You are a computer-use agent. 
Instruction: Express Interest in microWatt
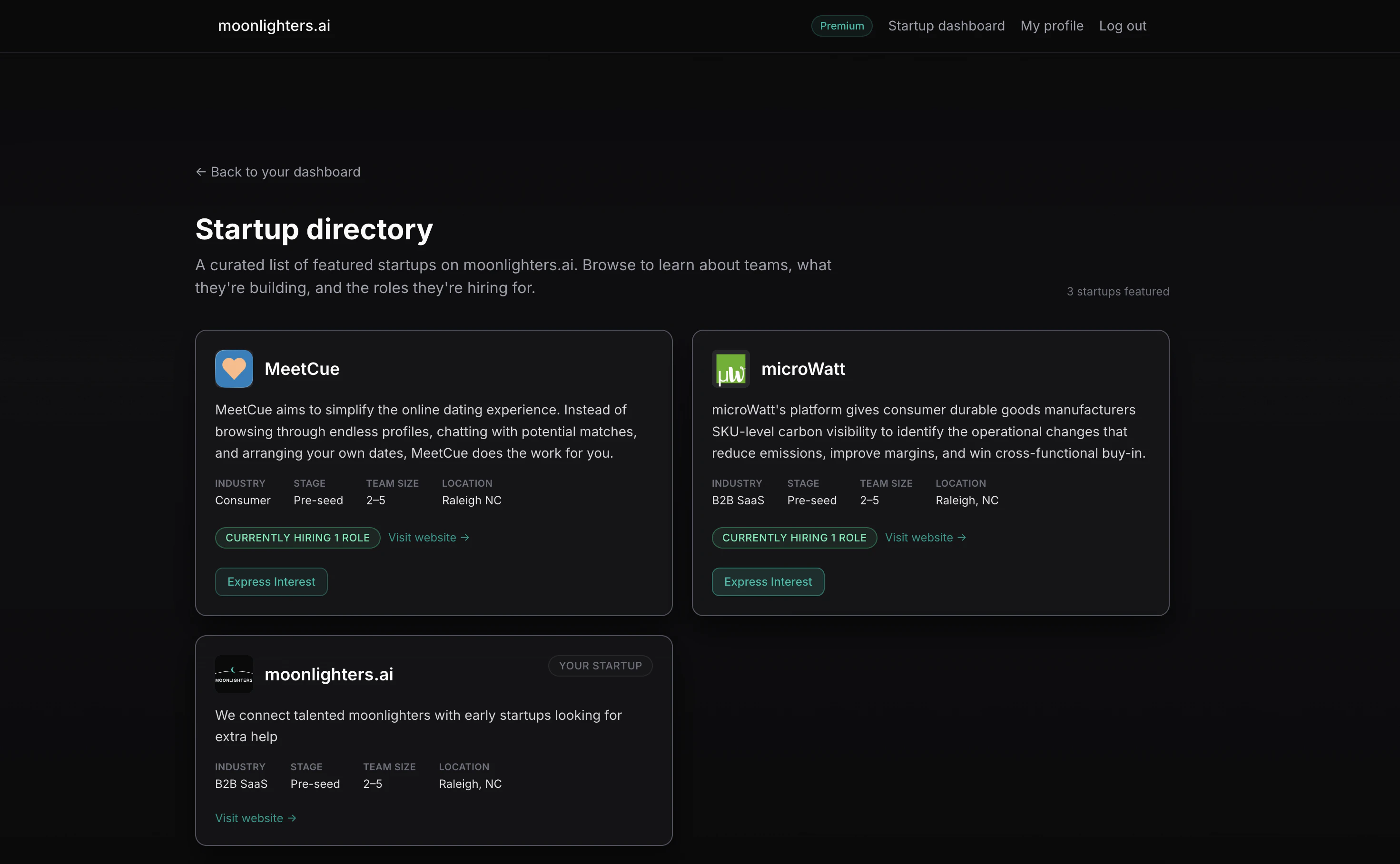(x=768, y=582)
